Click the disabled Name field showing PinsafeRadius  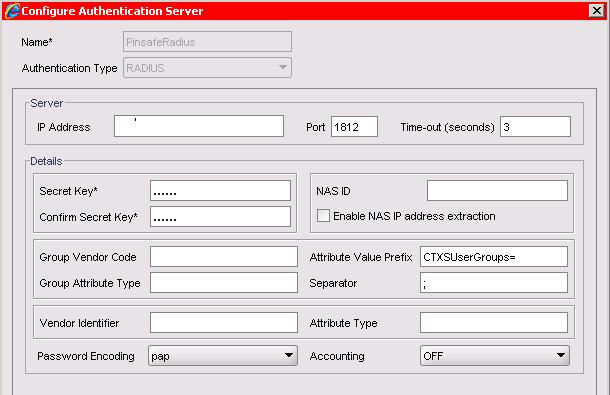[207, 42]
